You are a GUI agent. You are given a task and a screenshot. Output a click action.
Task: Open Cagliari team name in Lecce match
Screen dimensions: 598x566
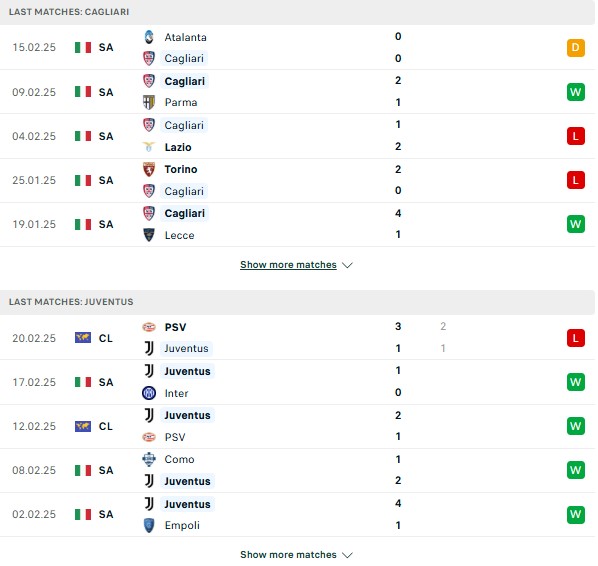[185, 213]
